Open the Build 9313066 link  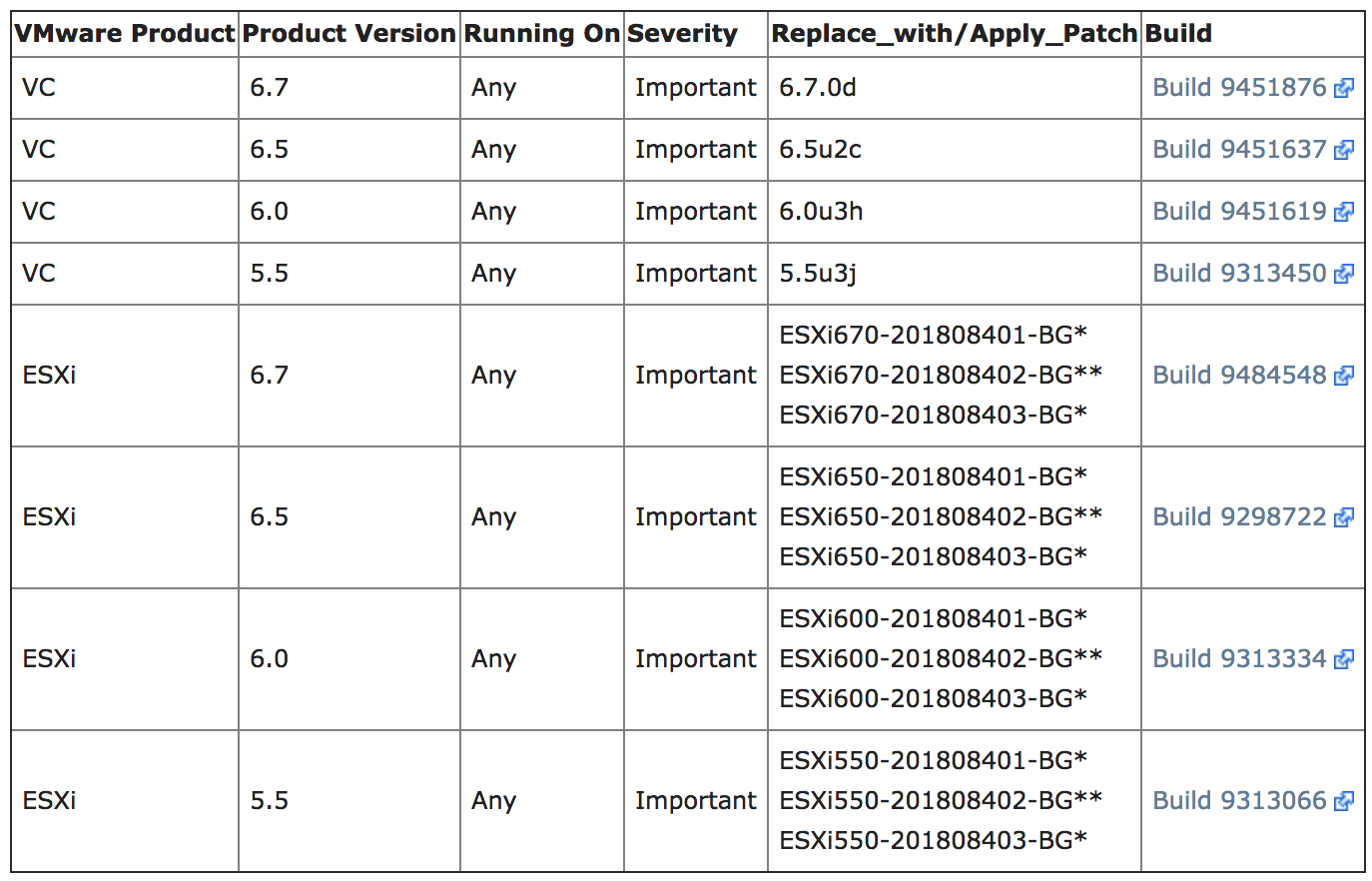coord(1240,801)
